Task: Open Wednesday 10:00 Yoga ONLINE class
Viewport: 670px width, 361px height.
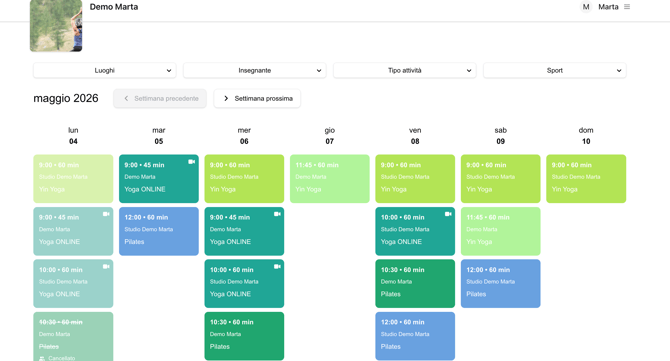Action: pyautogui.click(x=244, y=284)
